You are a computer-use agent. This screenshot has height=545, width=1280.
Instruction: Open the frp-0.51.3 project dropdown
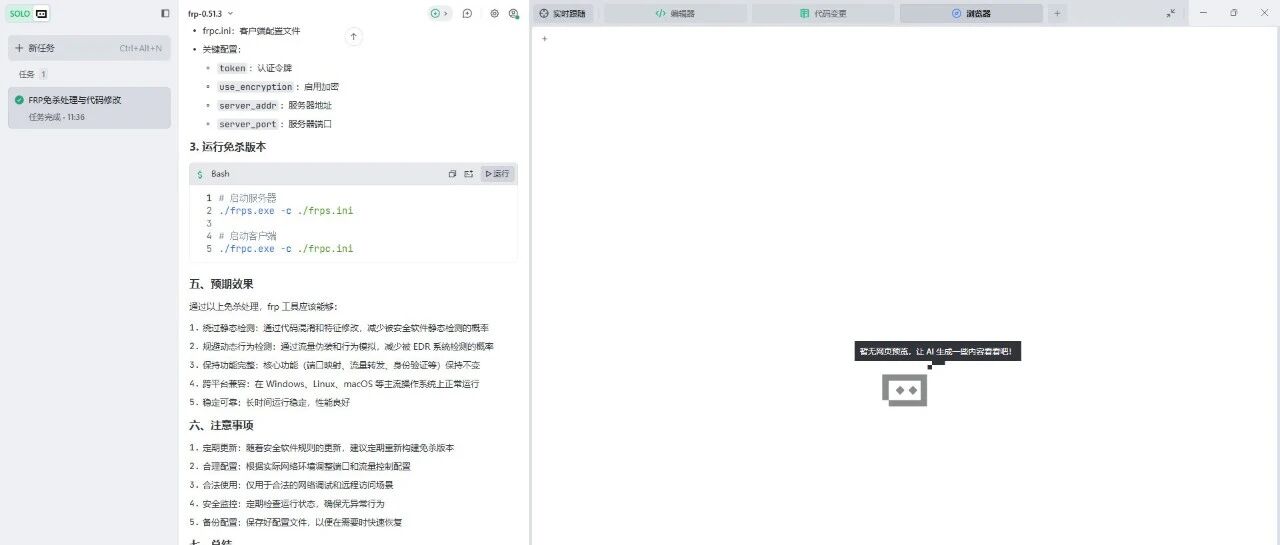click(210, 14)
